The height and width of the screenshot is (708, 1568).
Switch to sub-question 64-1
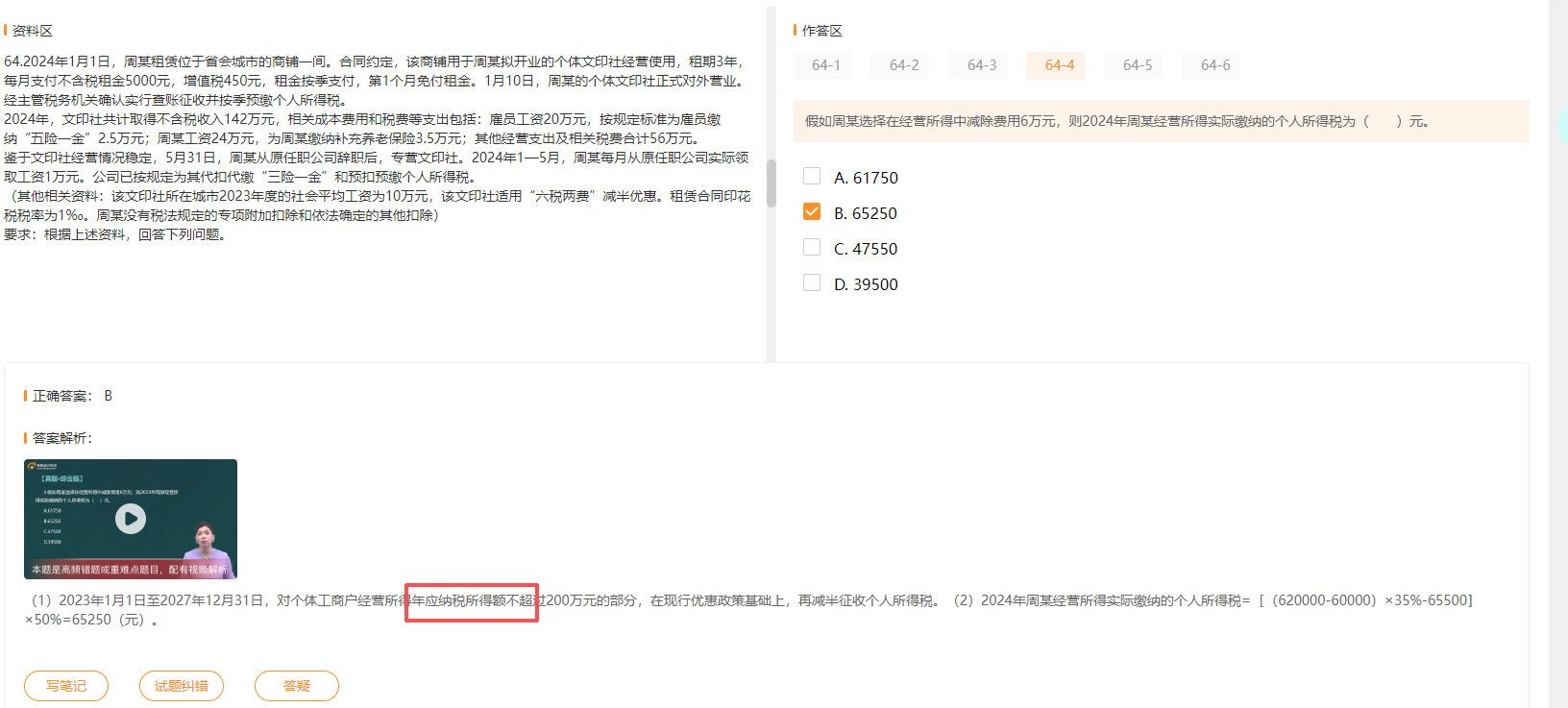click(825, 65)
